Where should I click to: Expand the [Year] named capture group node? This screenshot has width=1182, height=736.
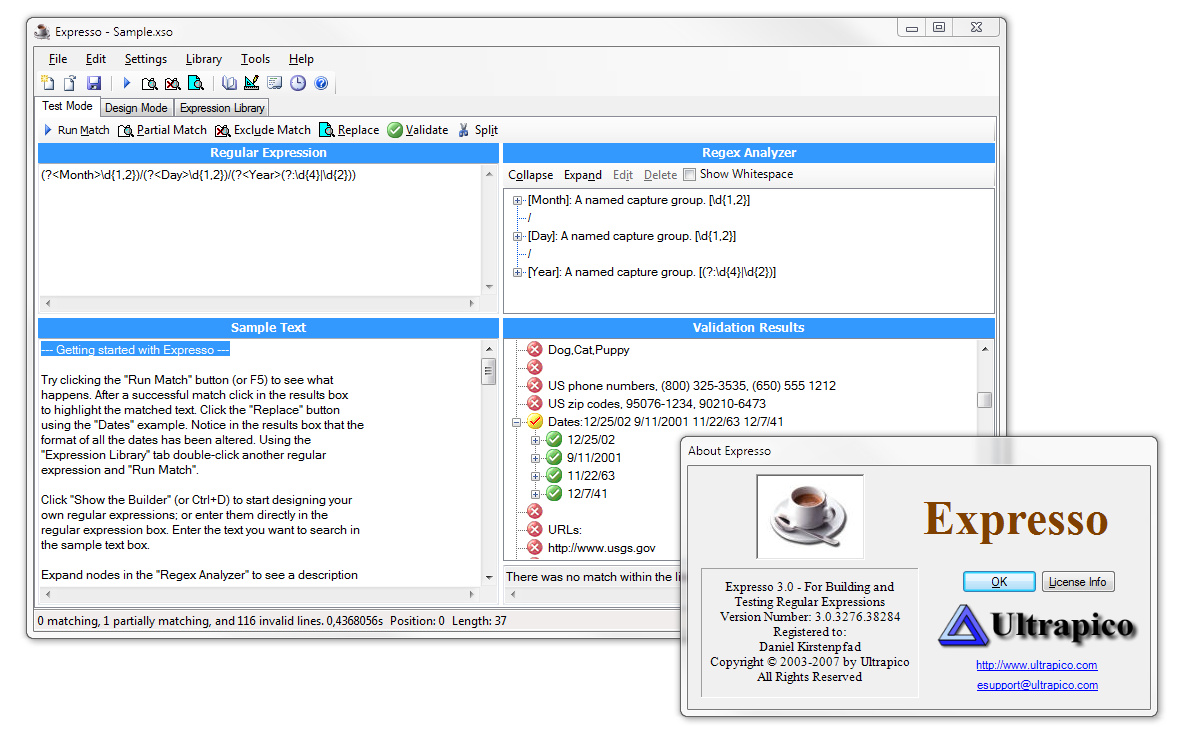point(517,272)
